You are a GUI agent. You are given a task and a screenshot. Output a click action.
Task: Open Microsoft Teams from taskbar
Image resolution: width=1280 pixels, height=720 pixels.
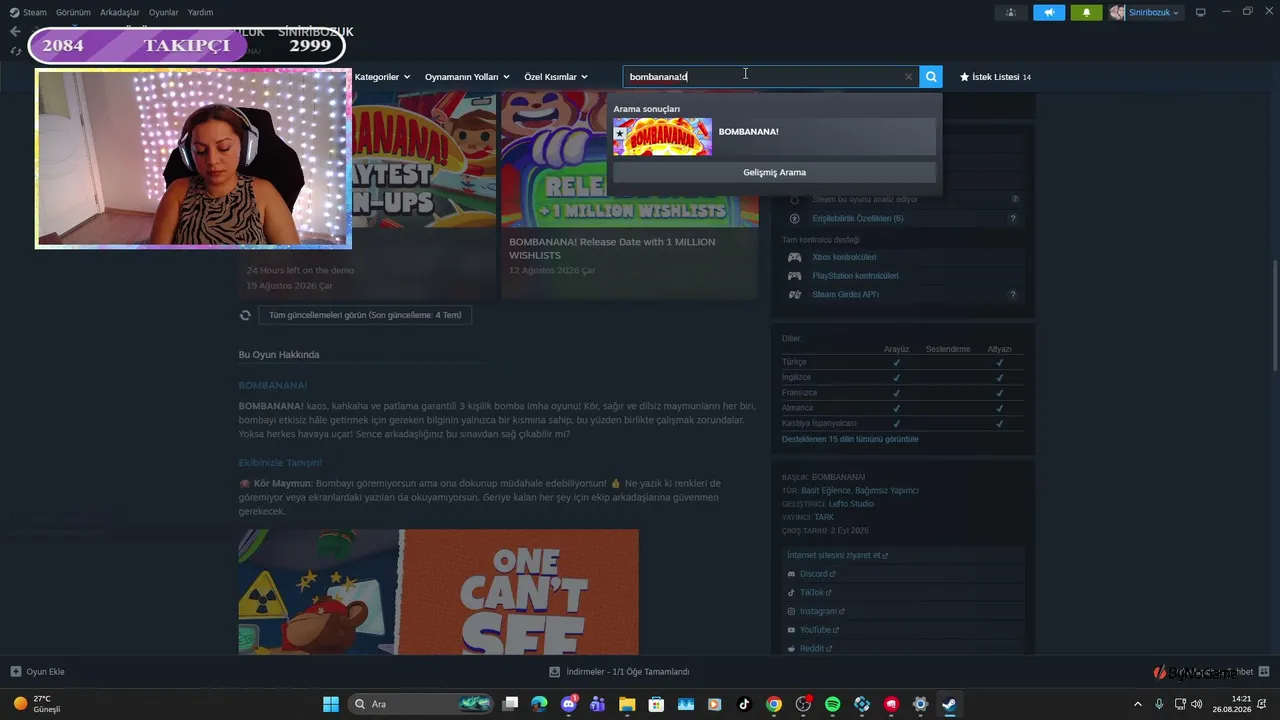pos(598,704)
